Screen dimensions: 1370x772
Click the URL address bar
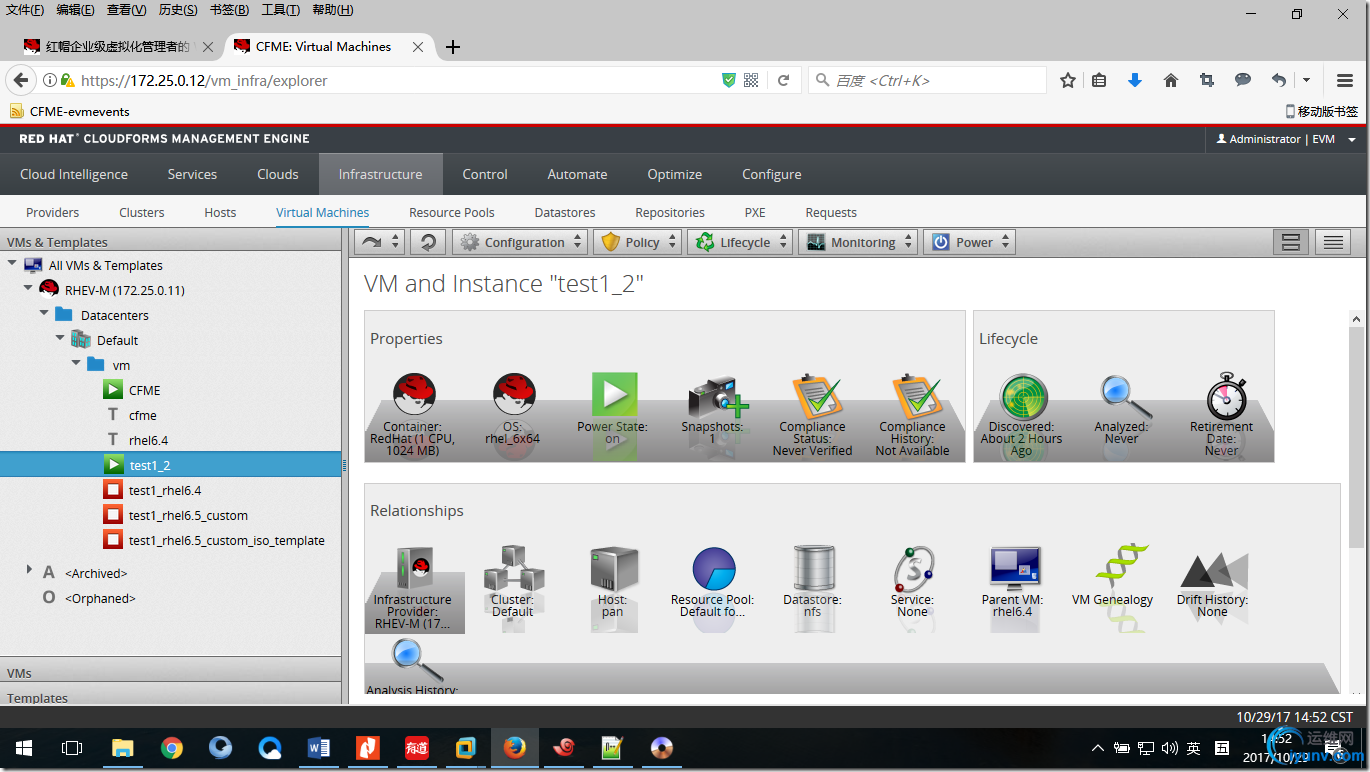(x=400, y=80)
